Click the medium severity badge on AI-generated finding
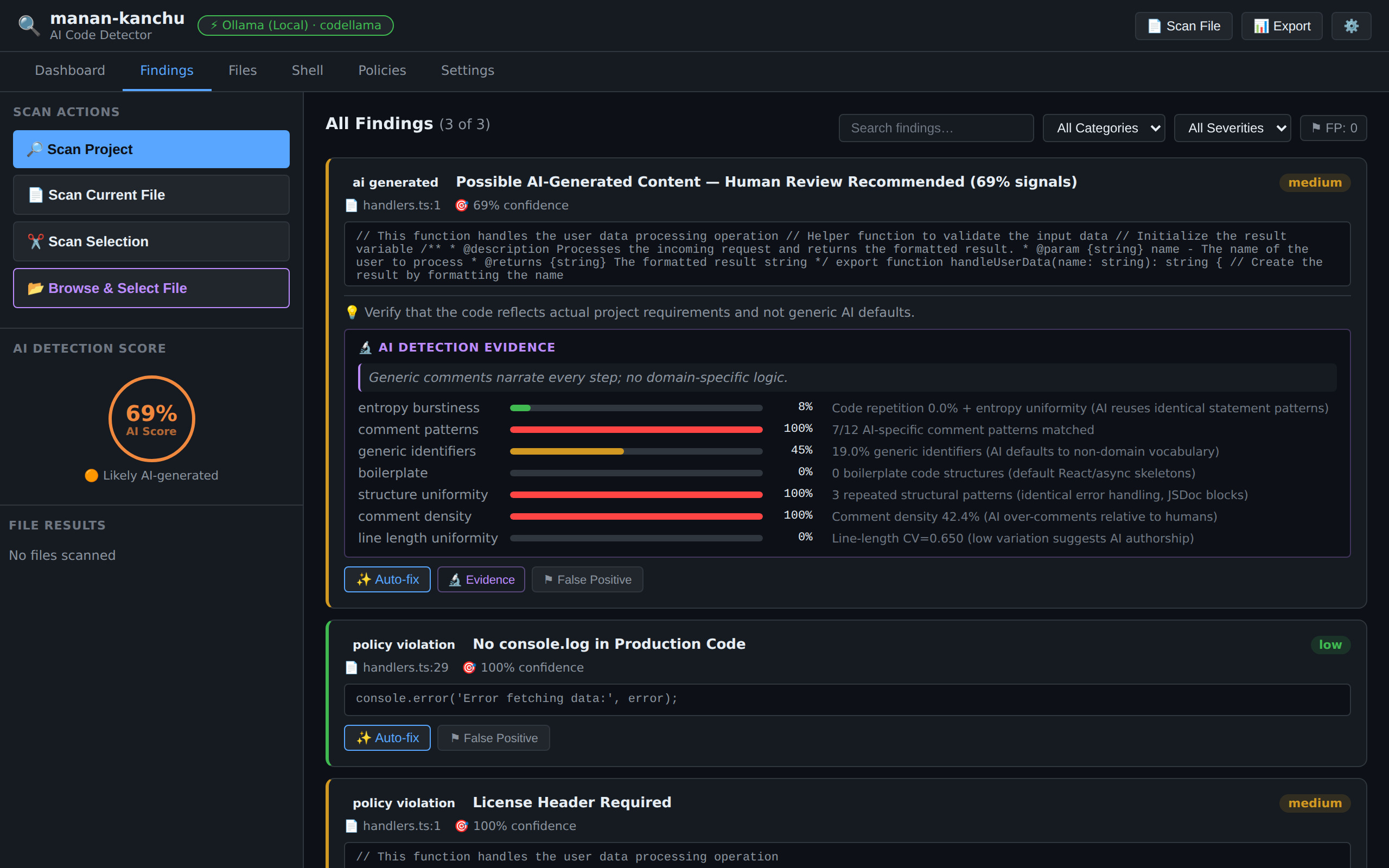 click(x=1315, y=183)
